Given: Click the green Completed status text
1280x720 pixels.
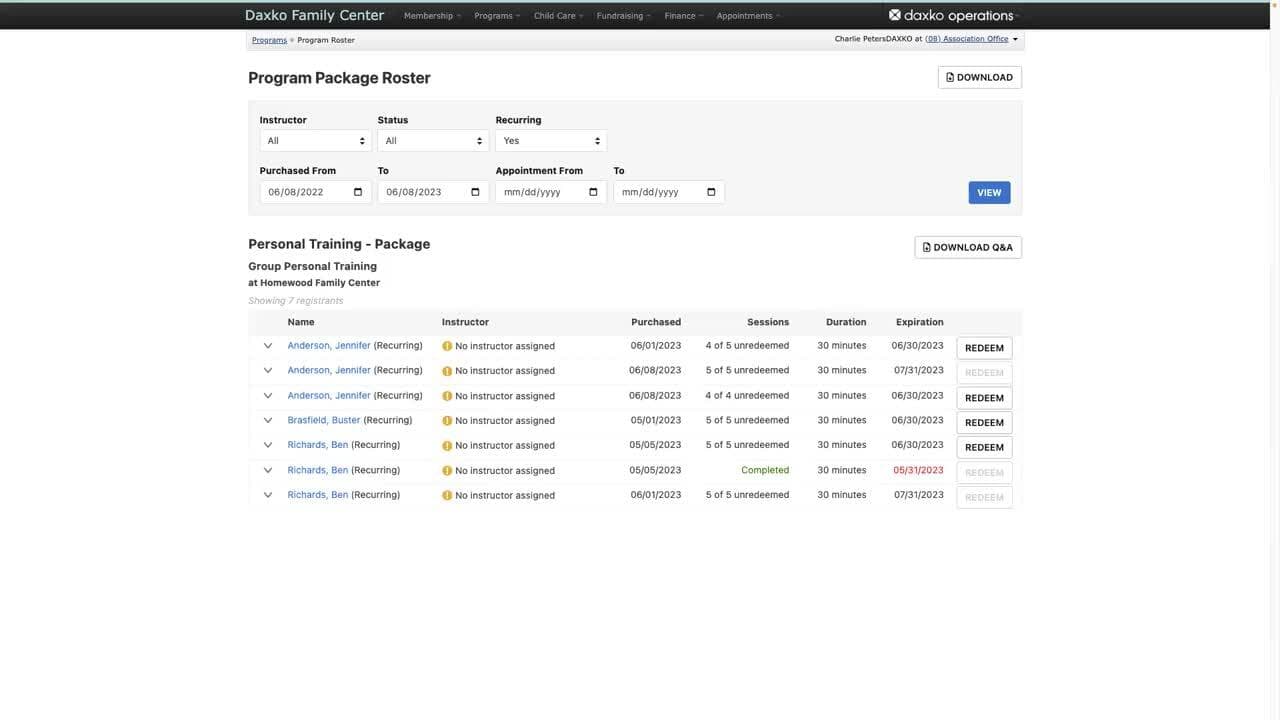Looking at the screenshot, I should 765,470.
